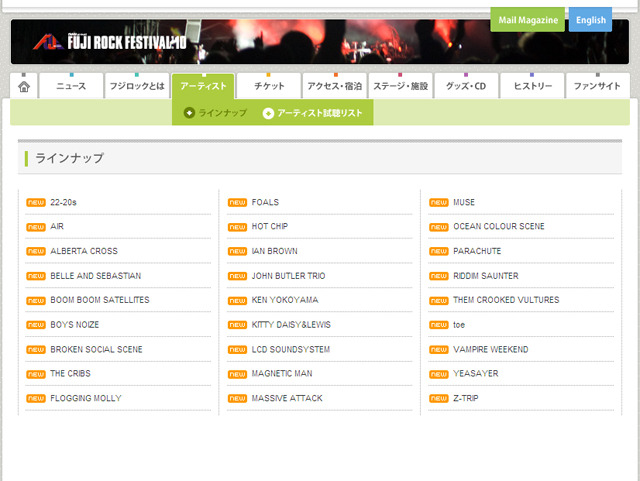Click the new badge beside RIDDIM SAUNTER
The width and height of the screenshot is (640, 481).
coord(439,276)
